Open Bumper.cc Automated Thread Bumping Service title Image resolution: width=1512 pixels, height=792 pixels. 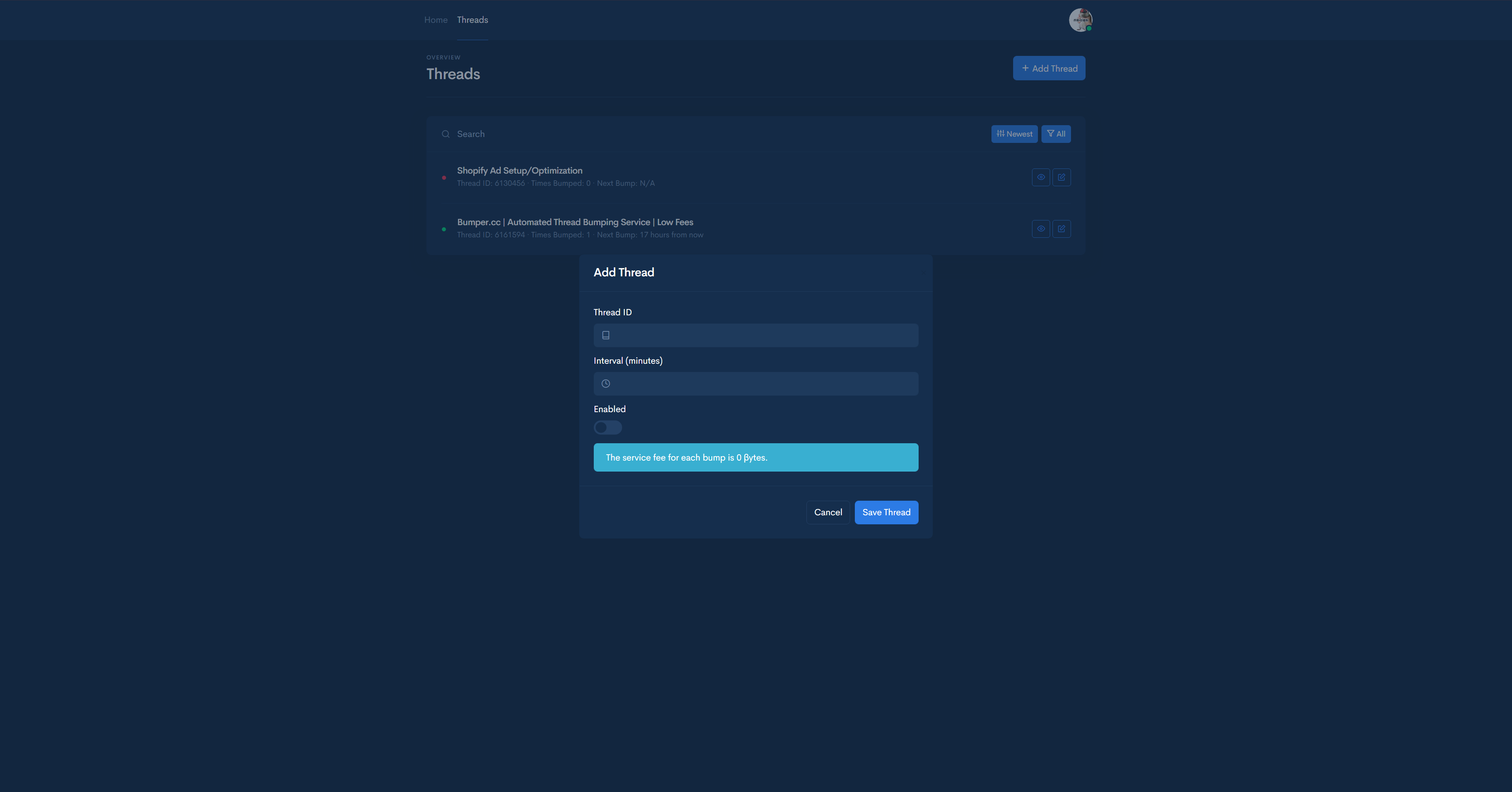tap(575, 222)
